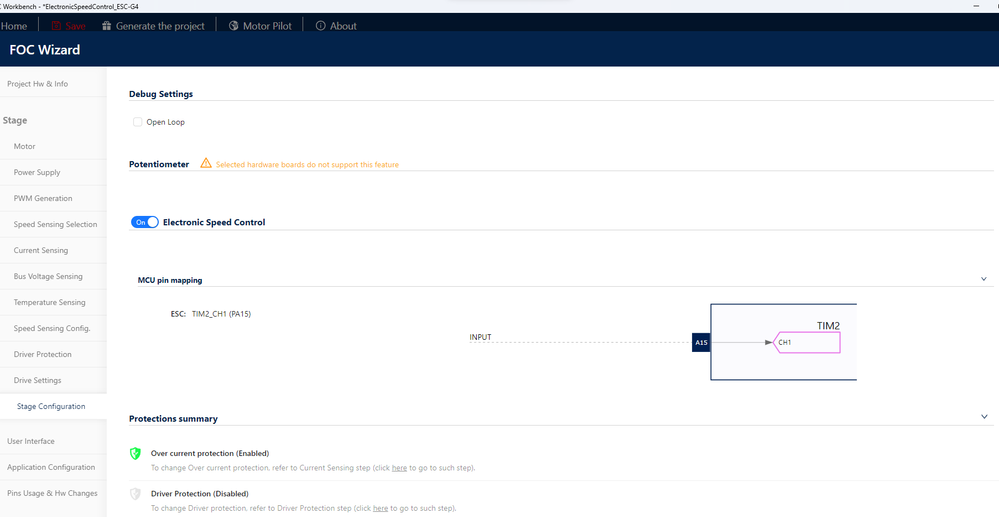Click the Generate the project gift icon
Screen dimensions: 999x517
(106, 26)
